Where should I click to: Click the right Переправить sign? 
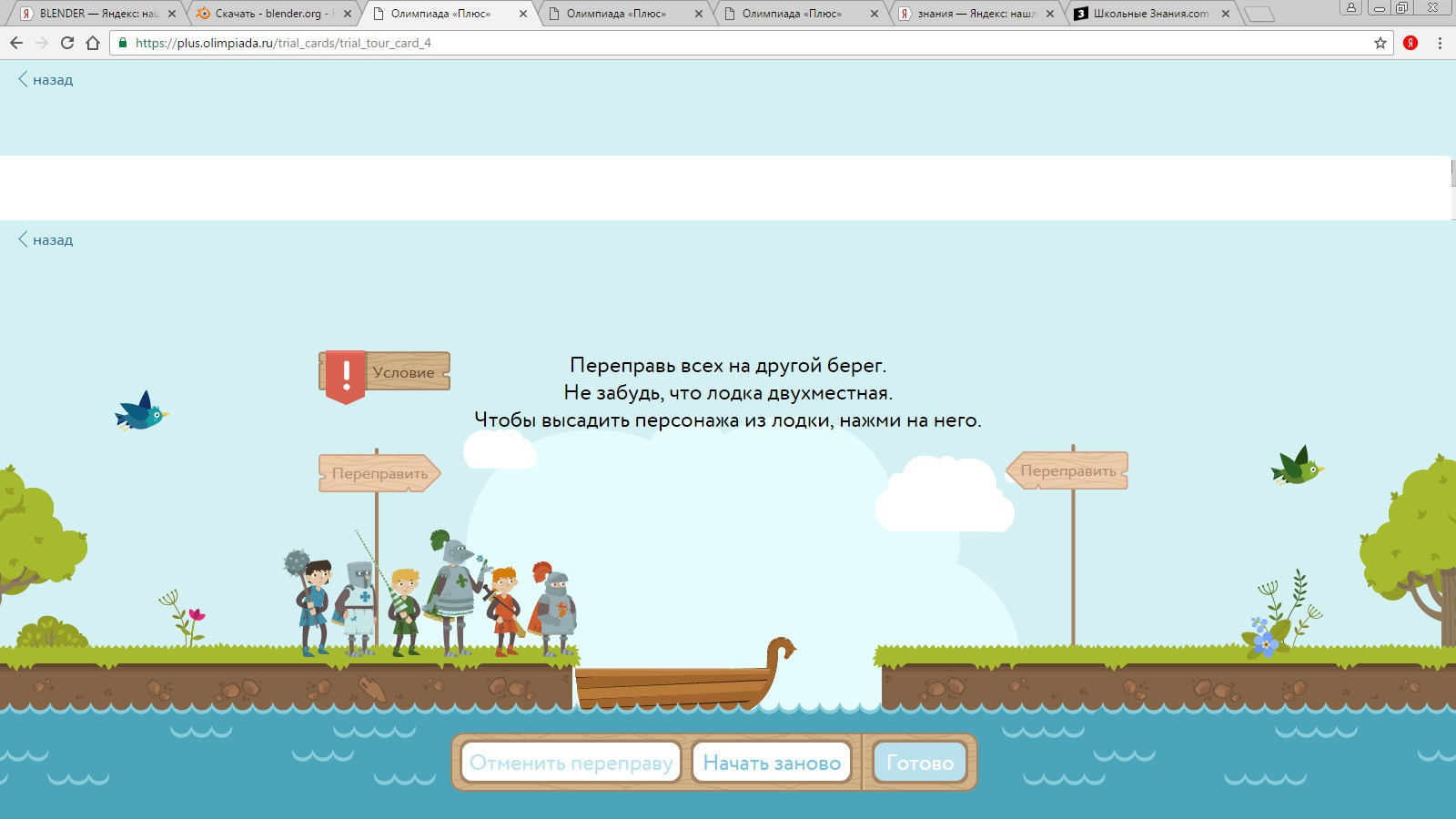click(x=1067, y=470)
